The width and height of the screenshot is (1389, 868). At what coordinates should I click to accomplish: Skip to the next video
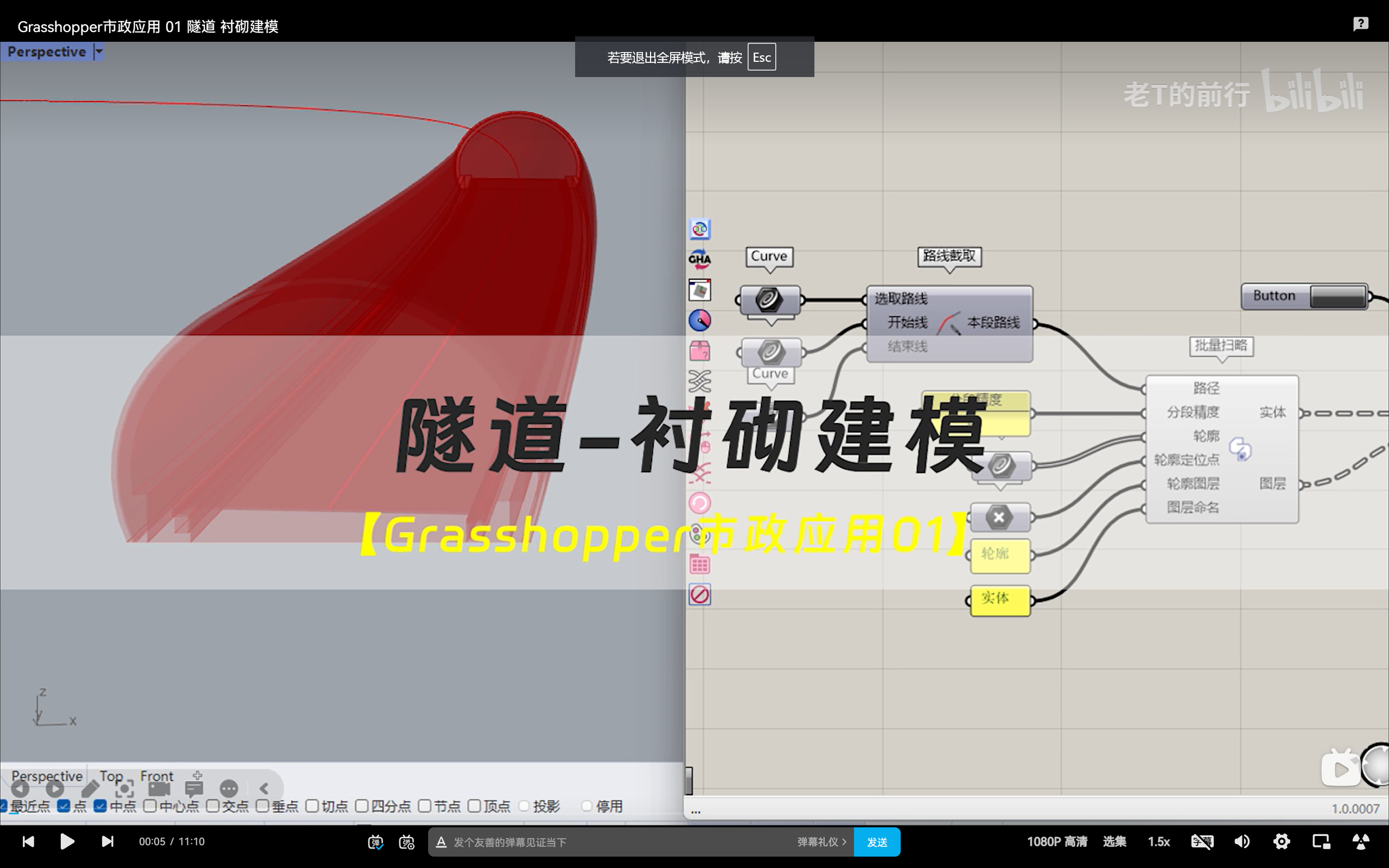point(107,841)
